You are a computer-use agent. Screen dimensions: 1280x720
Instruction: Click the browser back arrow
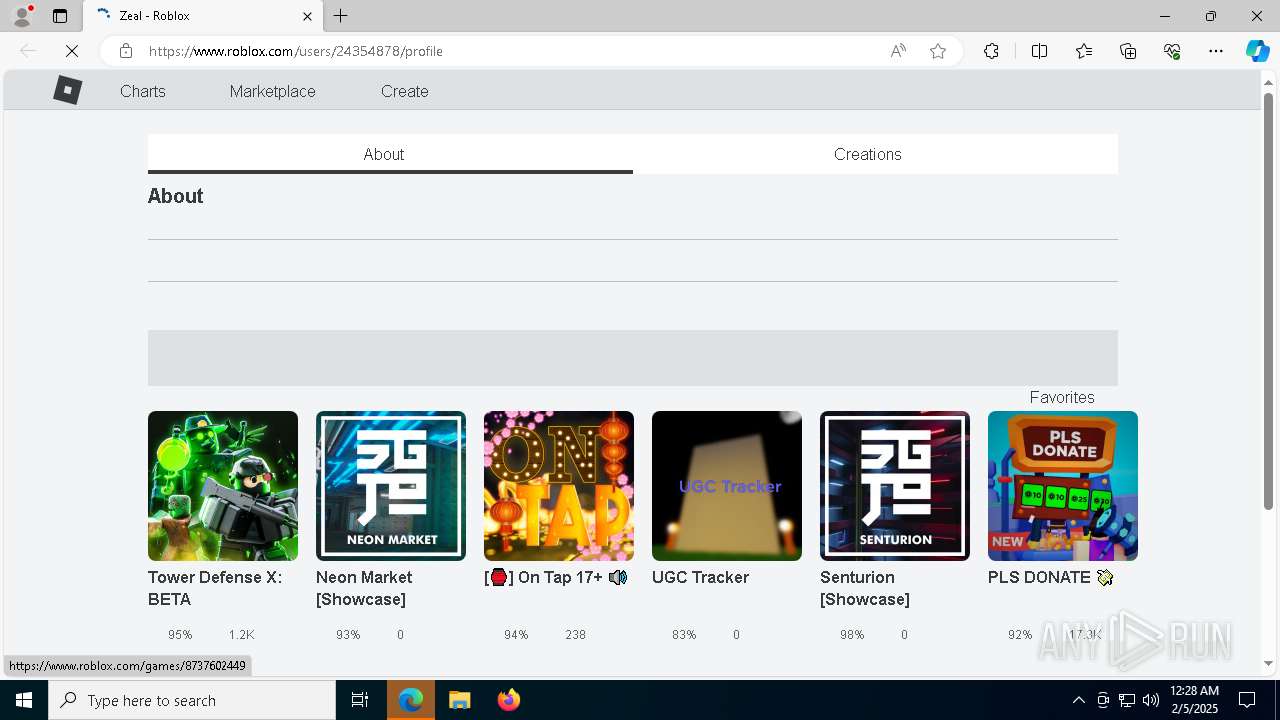[28, 51]
